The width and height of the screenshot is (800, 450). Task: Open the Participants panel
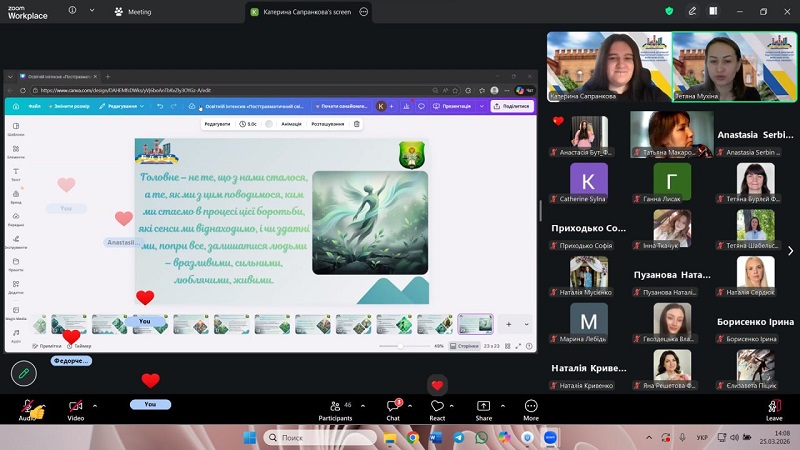click(x=334, y=408)
